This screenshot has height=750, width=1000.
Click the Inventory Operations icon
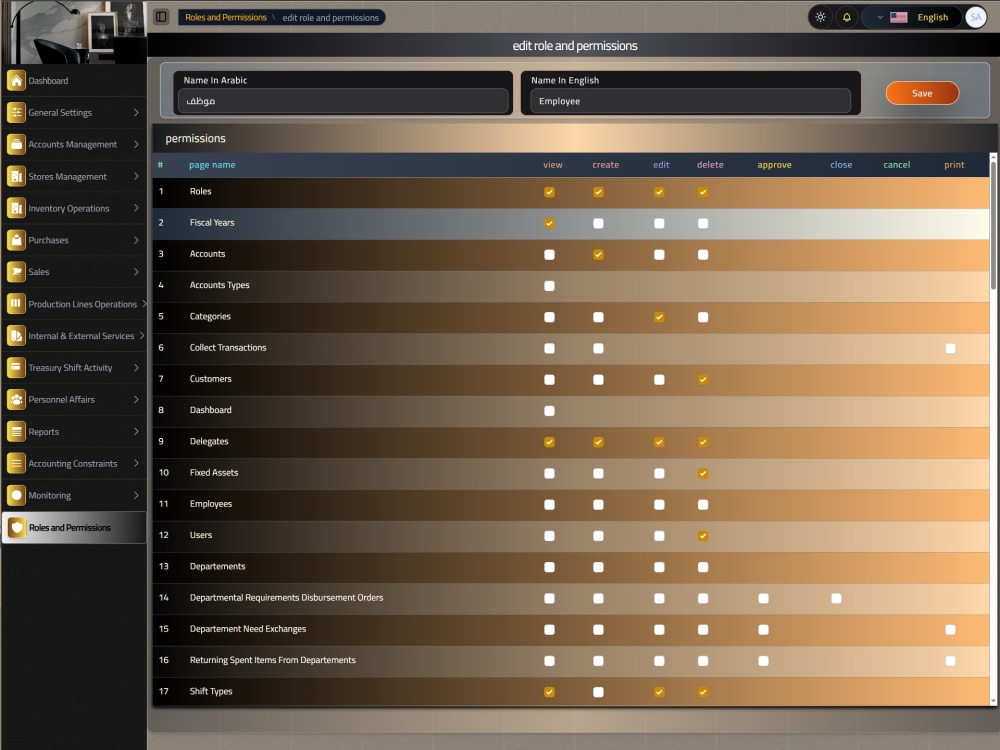pyautogui.click(x=16, y=208)
